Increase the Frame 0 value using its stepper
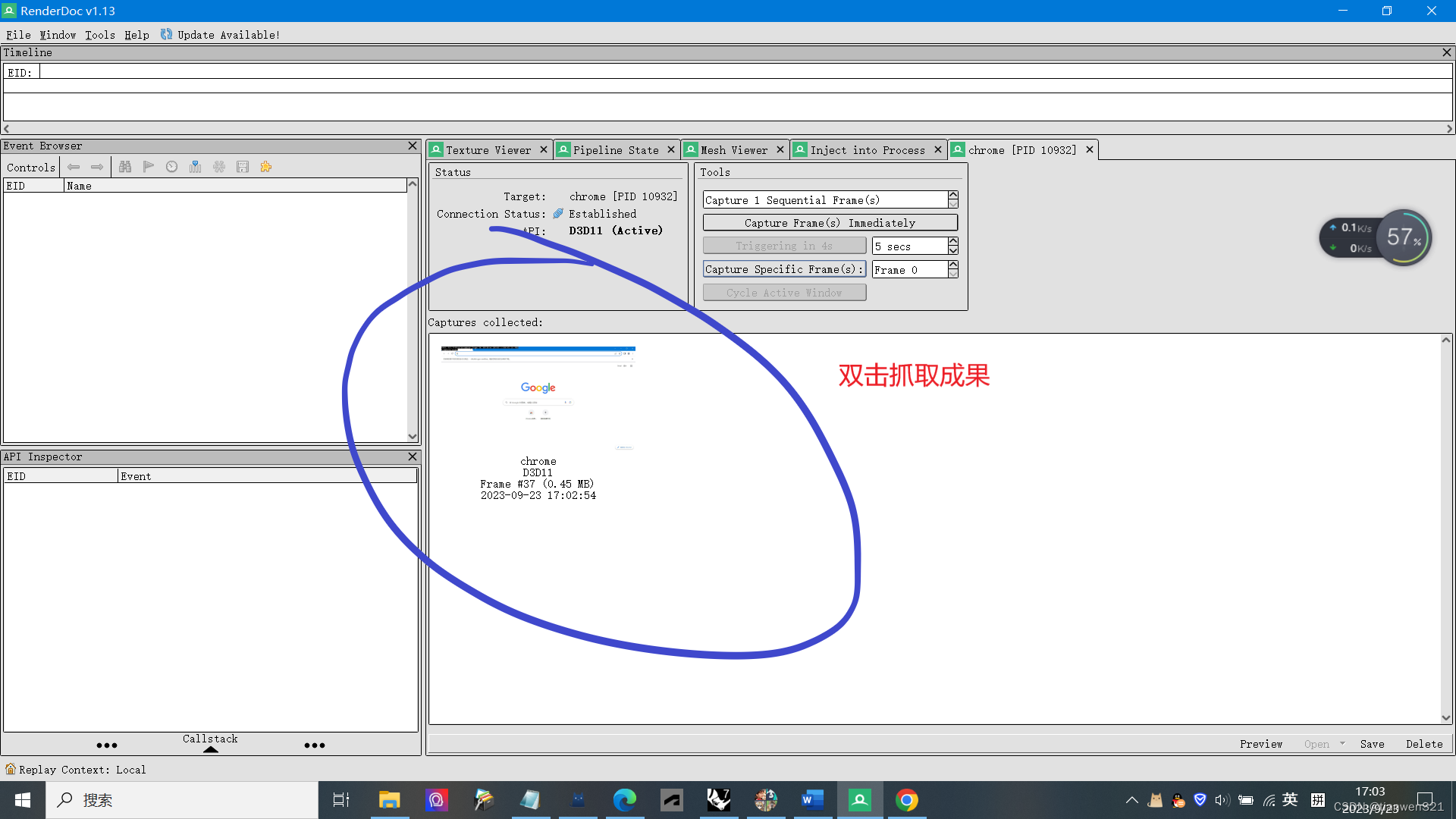Image resolution: width=1456 pixels, height=819 pixels. pyautogui.click(x=953, y=265)
